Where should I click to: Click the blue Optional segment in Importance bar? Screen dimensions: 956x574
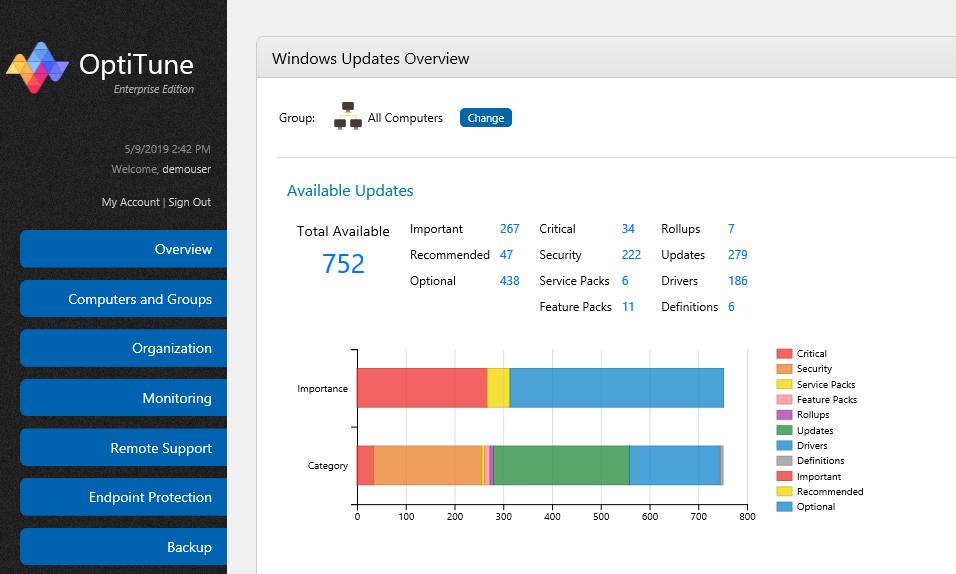tap(616, 388)
